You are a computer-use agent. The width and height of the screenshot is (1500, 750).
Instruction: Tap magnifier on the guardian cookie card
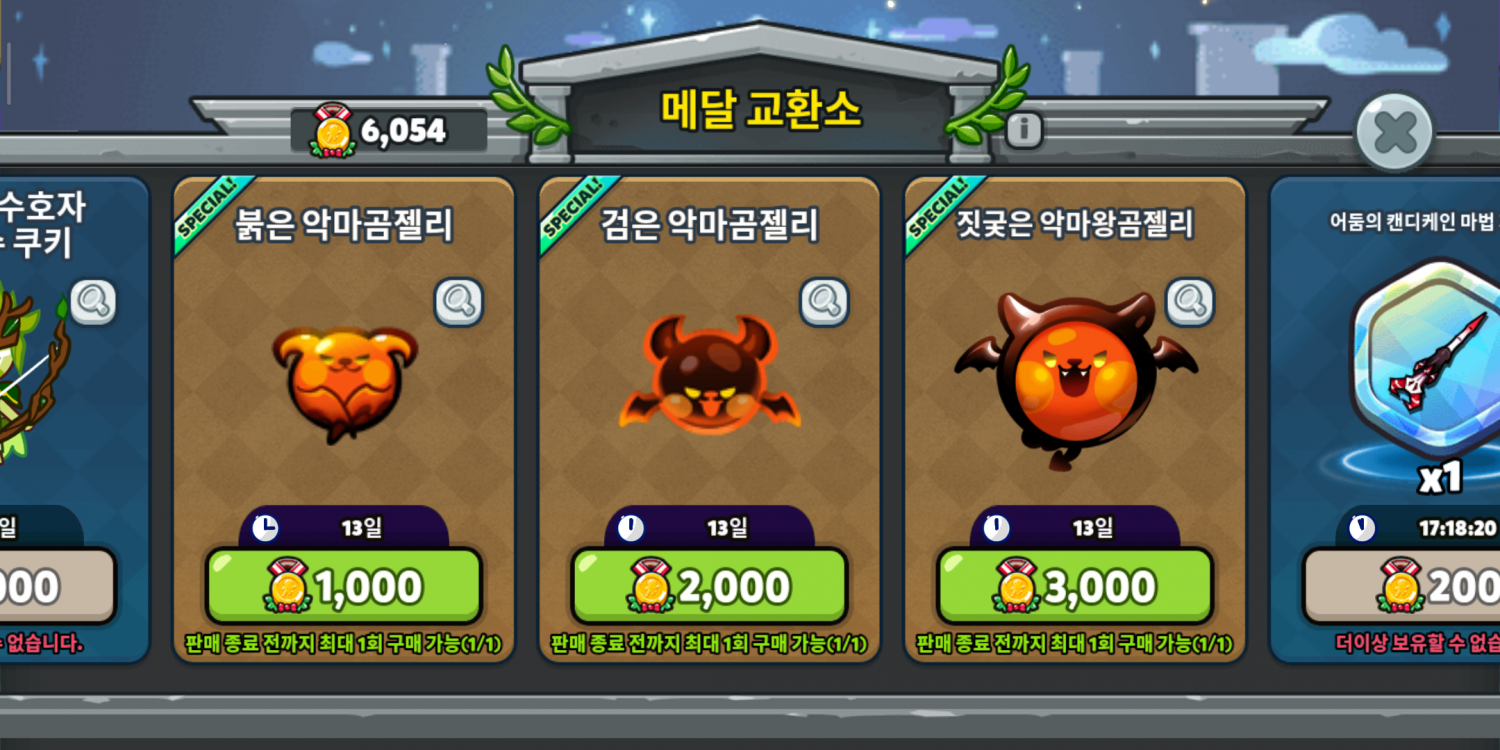[x=92, y=301]
